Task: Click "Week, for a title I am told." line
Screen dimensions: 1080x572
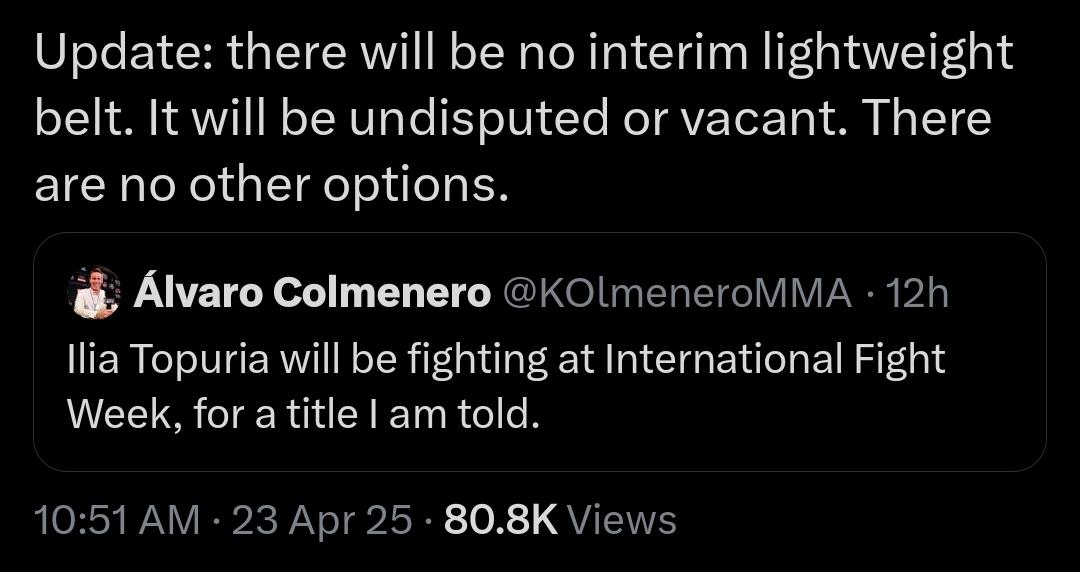Action: pyautogui.click(x=303, y=413)
